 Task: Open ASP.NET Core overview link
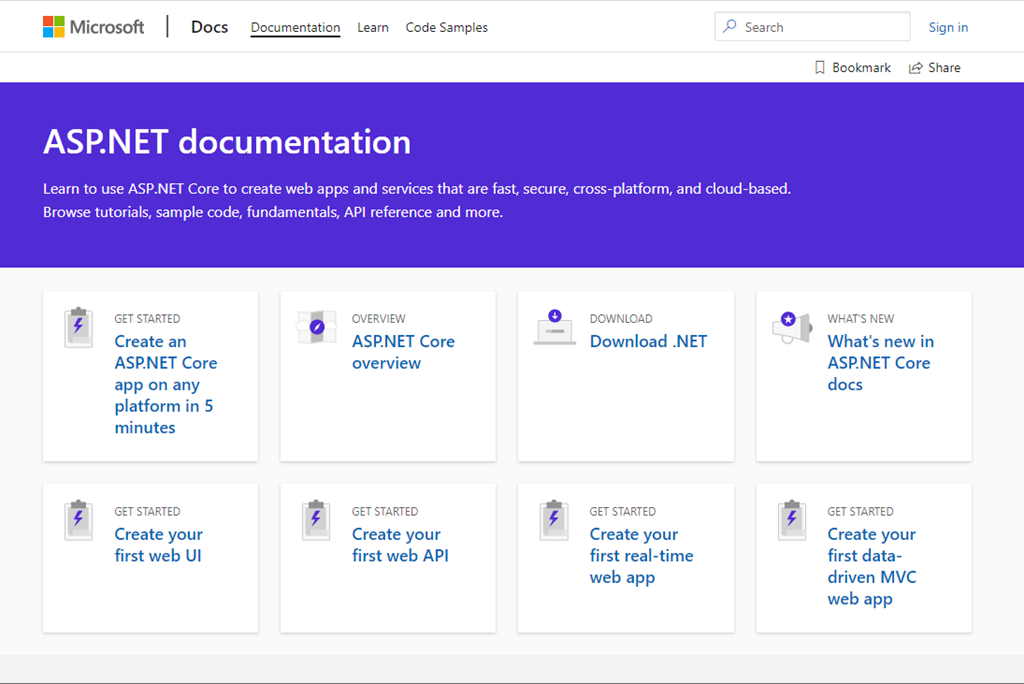404,352
